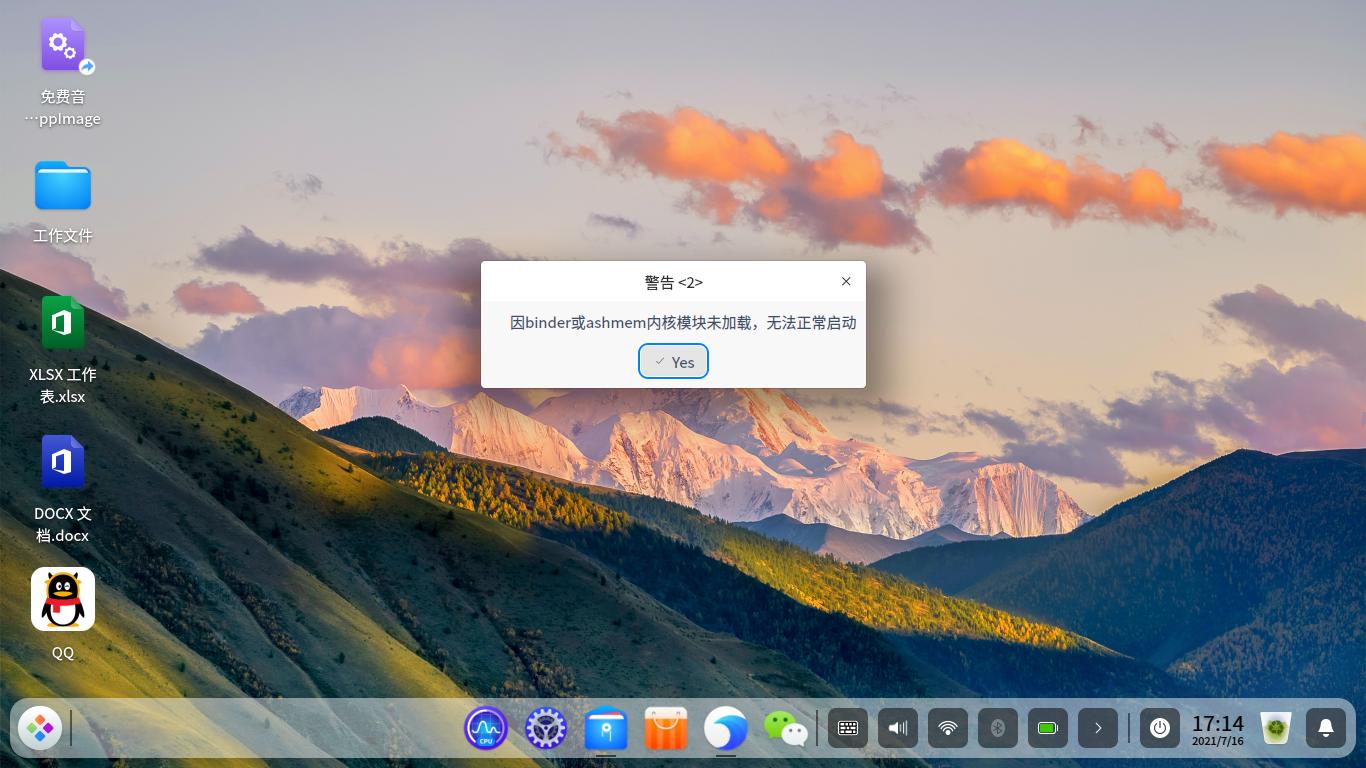Open the 免费音…ppImage desktop shortcut

(x=63, y=47)
